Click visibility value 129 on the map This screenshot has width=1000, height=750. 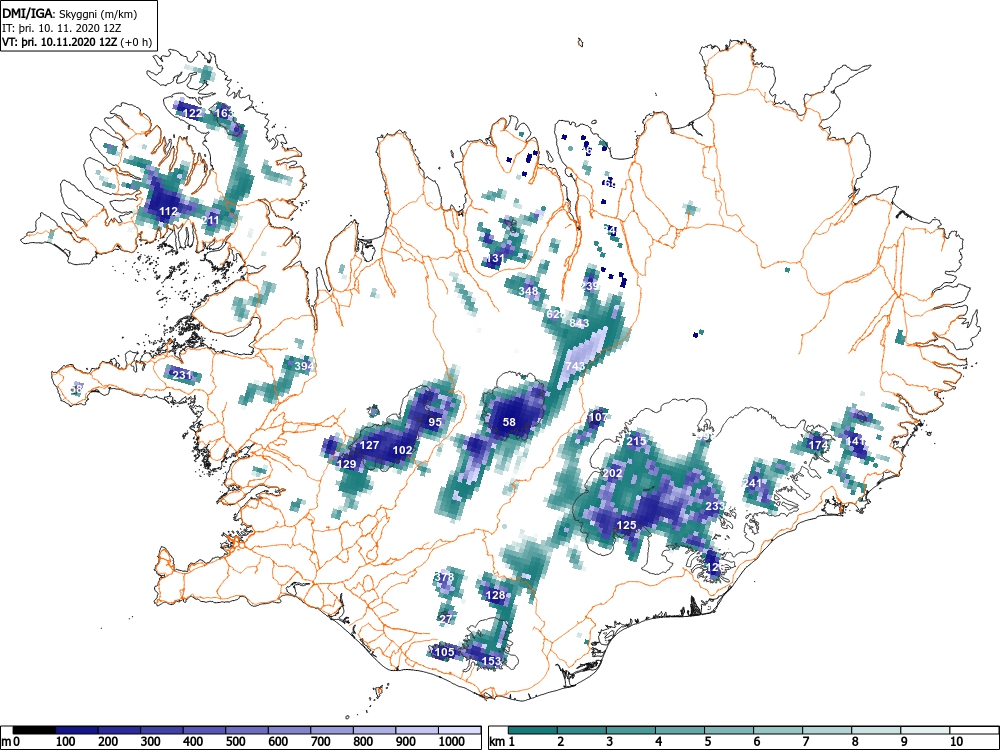point(346,464)
